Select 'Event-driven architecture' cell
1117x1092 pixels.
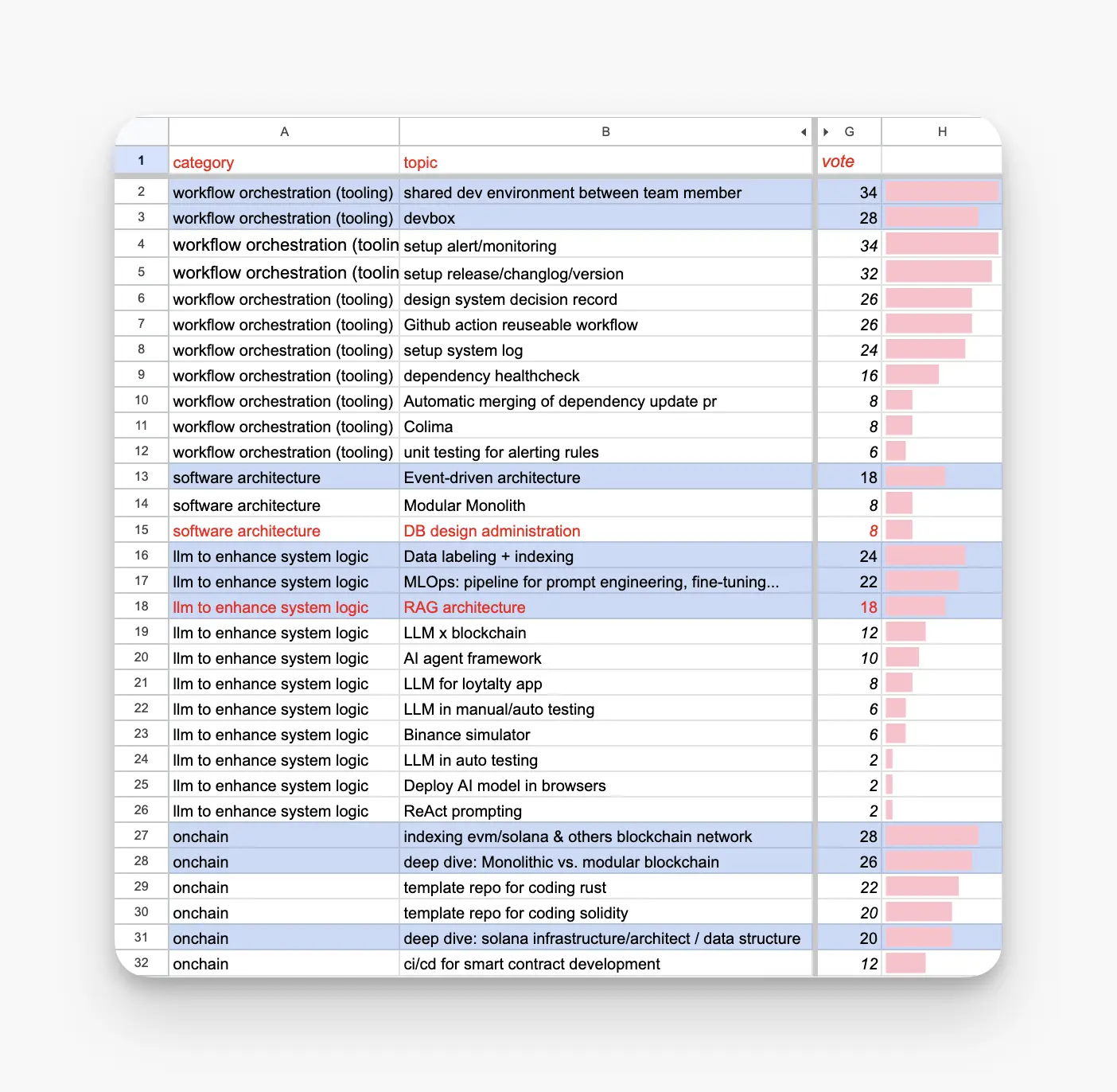(605, 477)
